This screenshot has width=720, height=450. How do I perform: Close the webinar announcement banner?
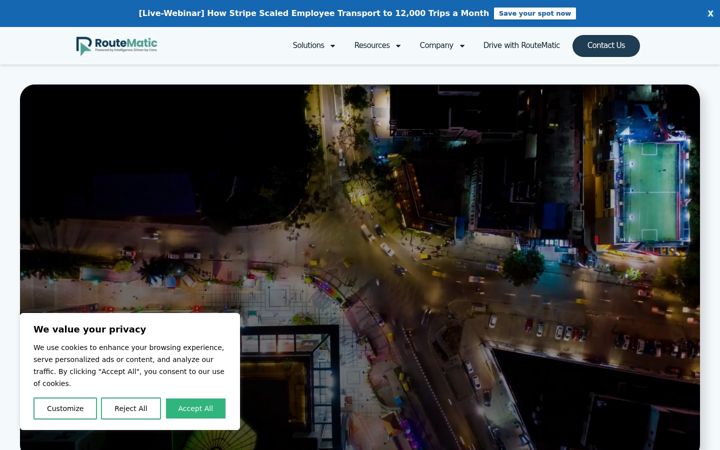point(710,14)
